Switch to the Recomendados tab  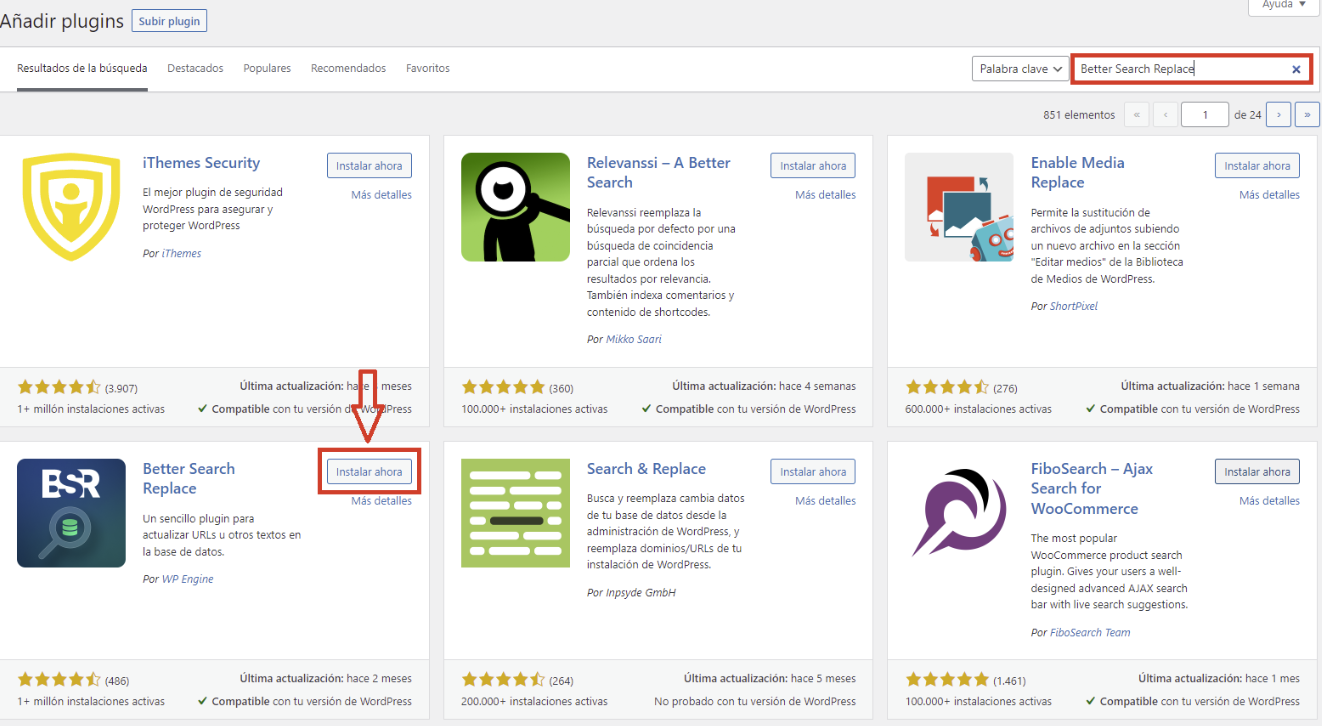pyautogui.click(x=348, y=68)
